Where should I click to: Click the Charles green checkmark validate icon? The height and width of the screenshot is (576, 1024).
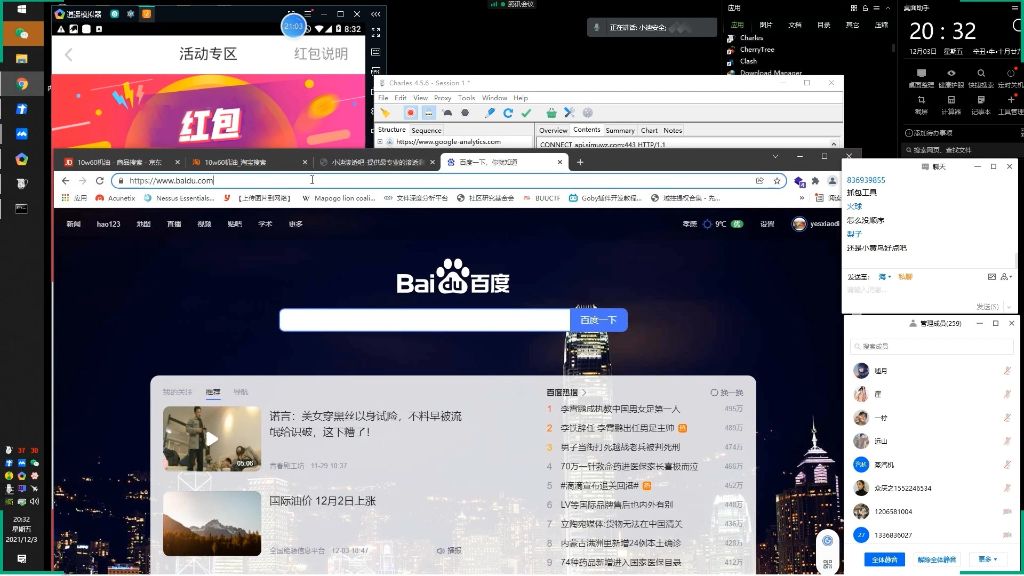pyautogui.click(x=526, y=113)
